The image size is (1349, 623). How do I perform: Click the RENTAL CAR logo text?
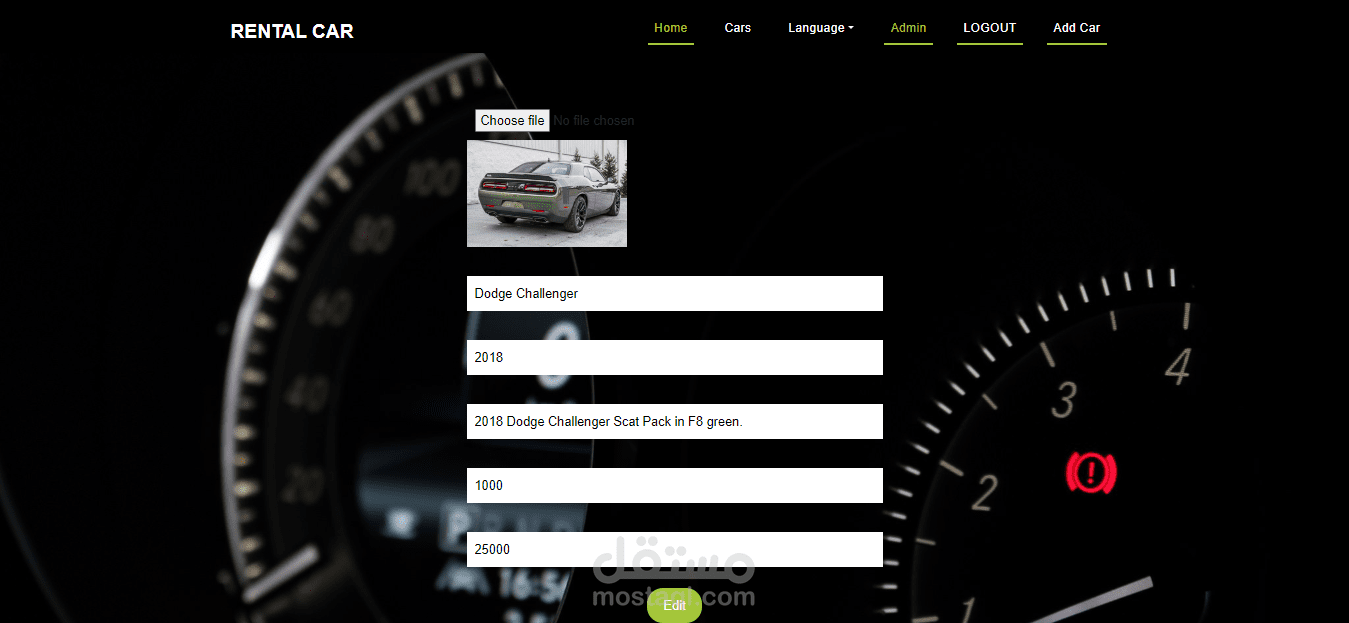coord(292,31)
